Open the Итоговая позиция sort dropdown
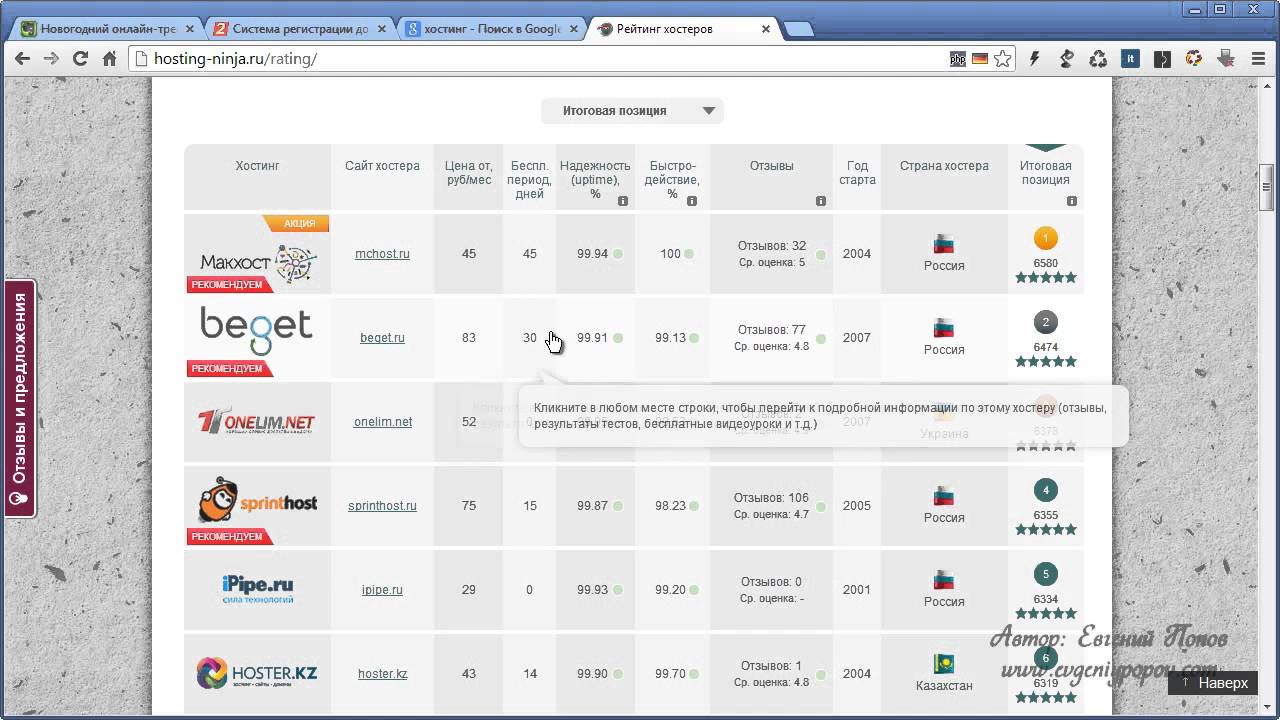The width and height of the screenshot is (1280, 720). click(632, 111)
